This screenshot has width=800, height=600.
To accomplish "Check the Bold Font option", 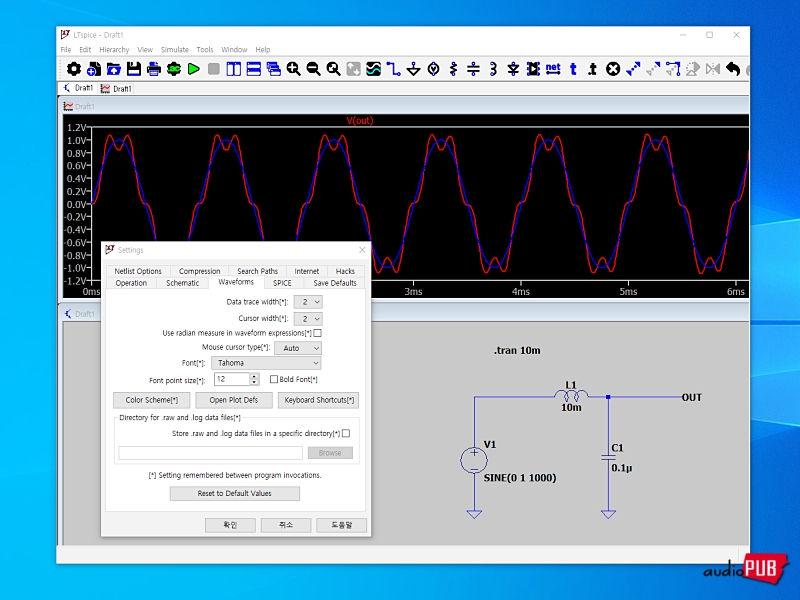I will point(273,380).
